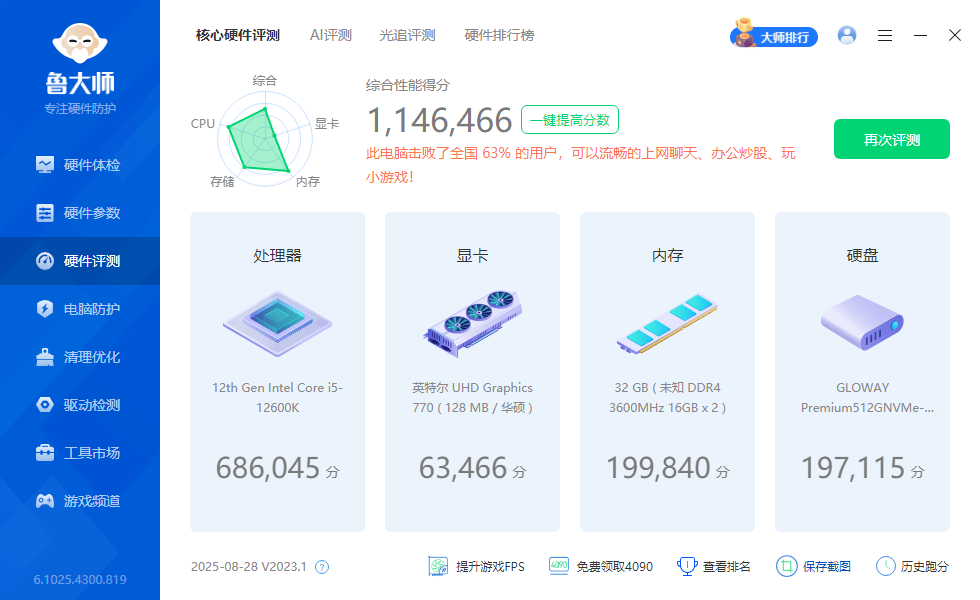The image size is (980, 600).
Task: Click the 显卡 graphics card icon
Action: pyautogui.click(x=472, y=323)
